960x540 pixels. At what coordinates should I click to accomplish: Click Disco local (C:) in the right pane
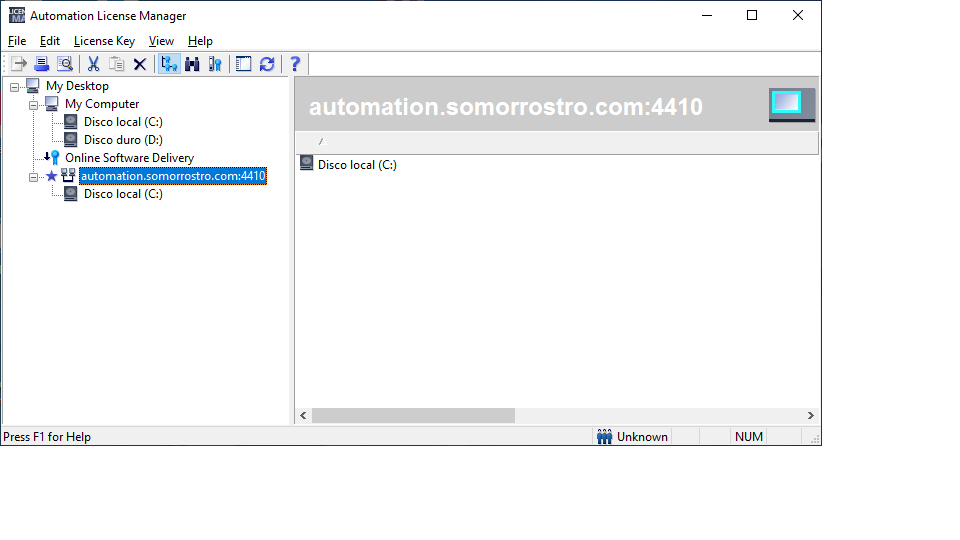(x=356, y=165)
